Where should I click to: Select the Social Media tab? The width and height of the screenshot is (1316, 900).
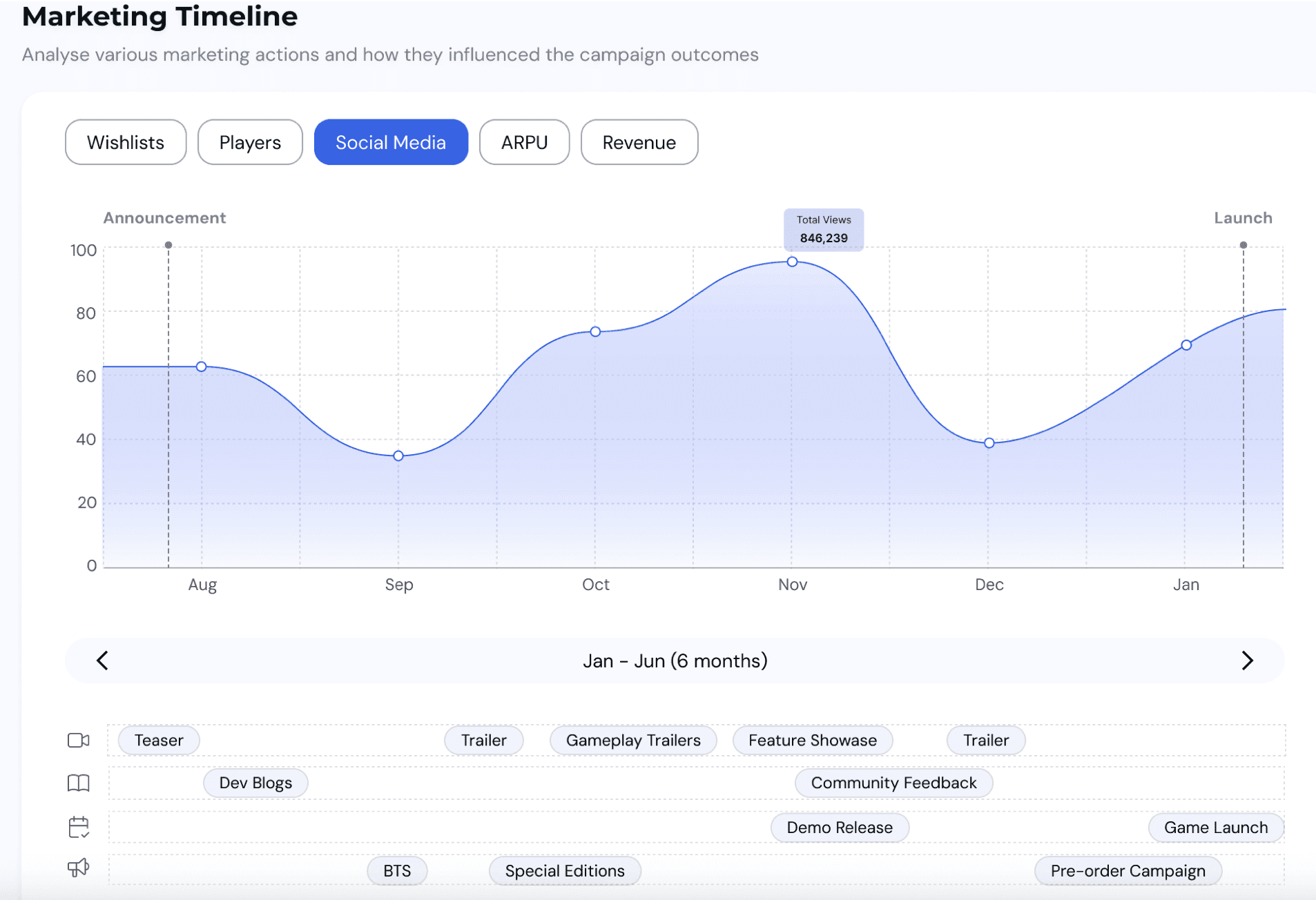point(391,142)
